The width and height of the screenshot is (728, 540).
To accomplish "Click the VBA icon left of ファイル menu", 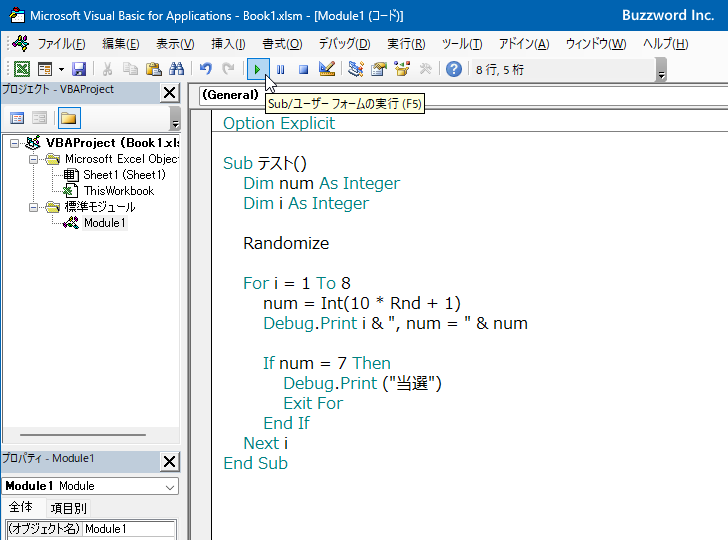I will tap(20, 43).
